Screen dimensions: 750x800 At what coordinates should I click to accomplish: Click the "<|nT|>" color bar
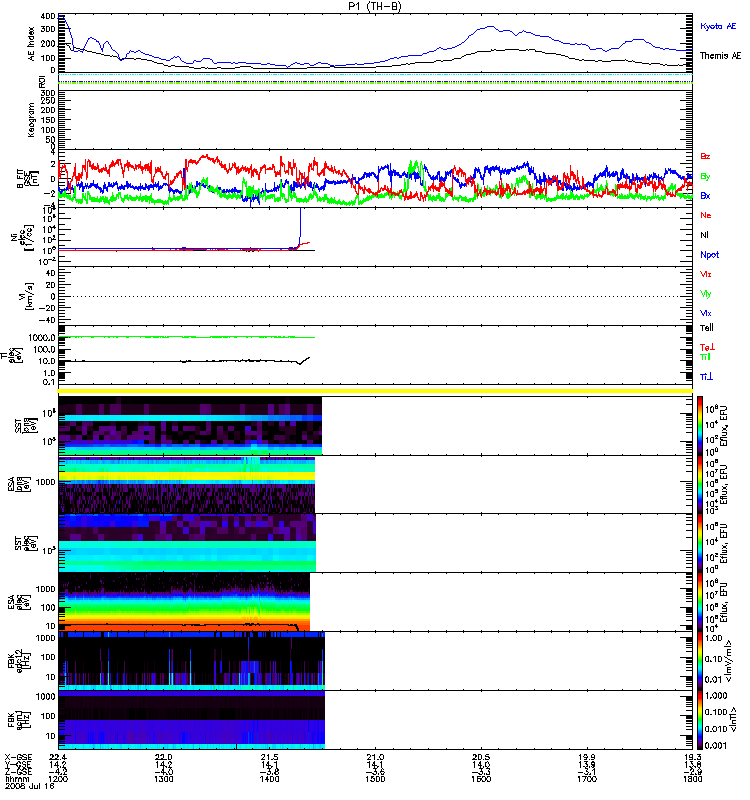pos(699,719)
